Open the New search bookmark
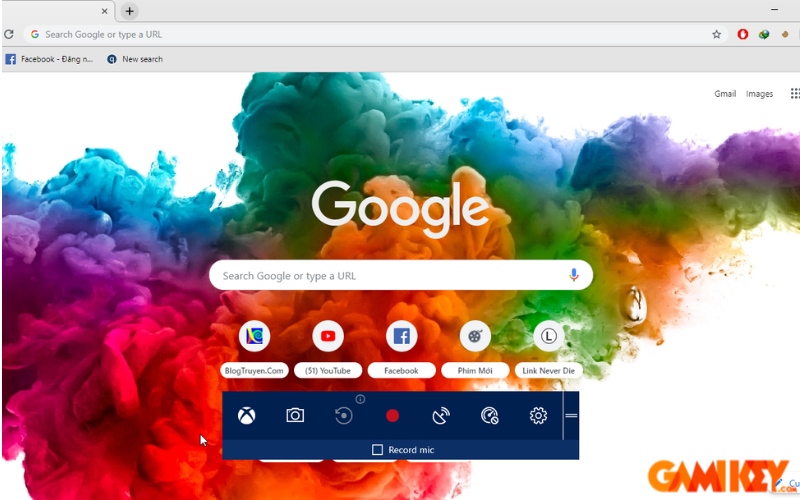This screenshot has height=500, width=800. click(135, 59)
